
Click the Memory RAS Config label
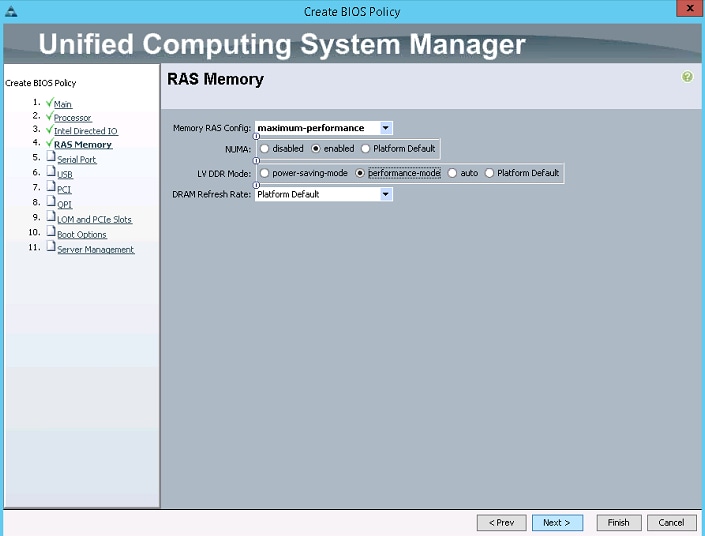(212, 128)
